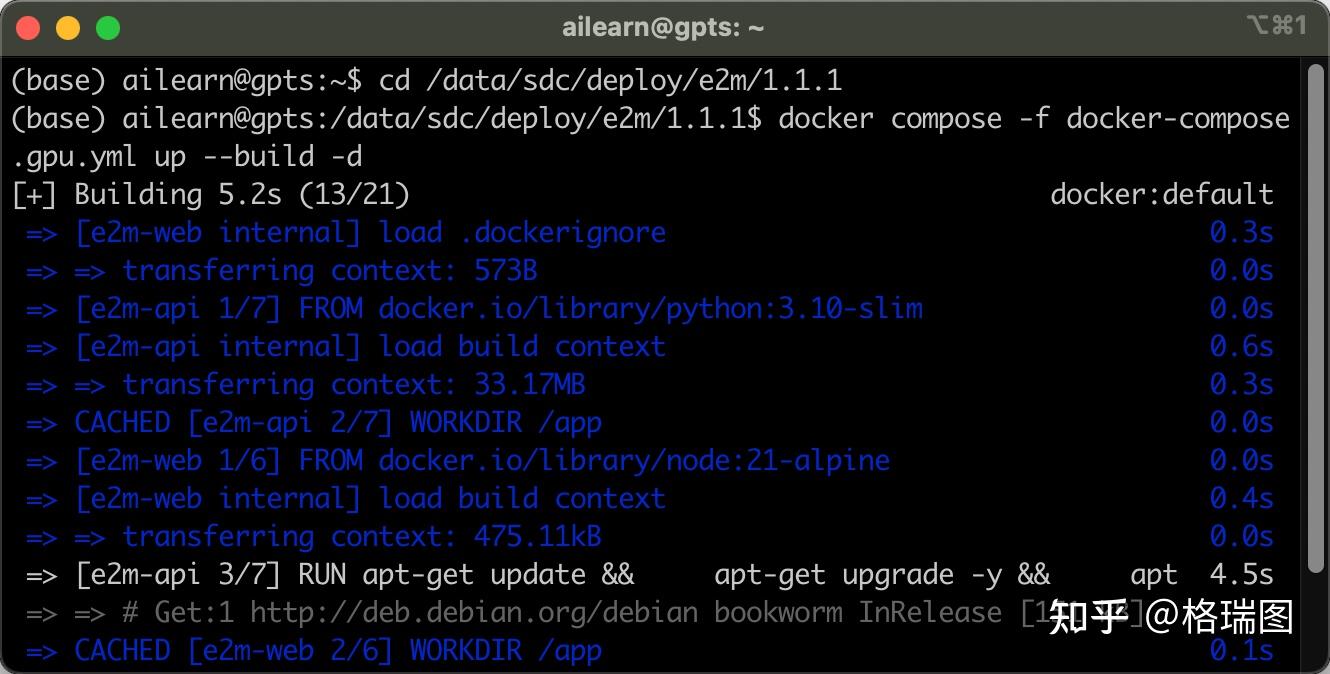
Task: Click the 知乎 @格瑞图 watermark
Action: click(1171, 617)
